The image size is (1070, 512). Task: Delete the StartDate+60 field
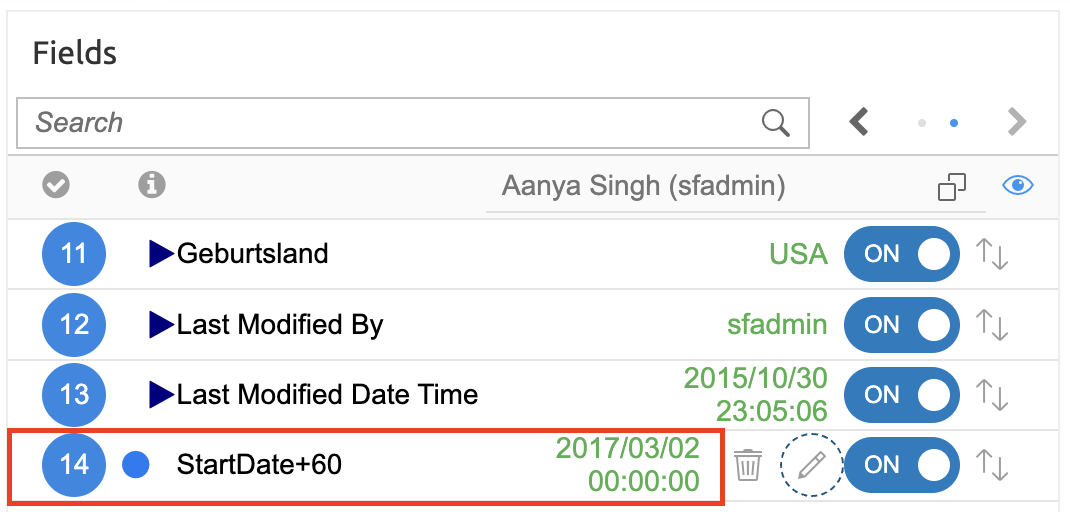pos(748,465)
